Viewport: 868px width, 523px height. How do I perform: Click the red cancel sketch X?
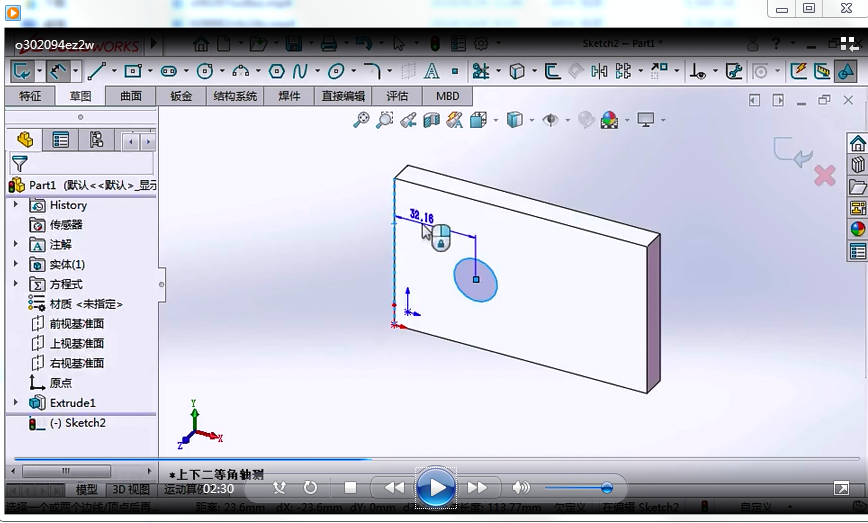pyautogui.click(x=824, y=176)
